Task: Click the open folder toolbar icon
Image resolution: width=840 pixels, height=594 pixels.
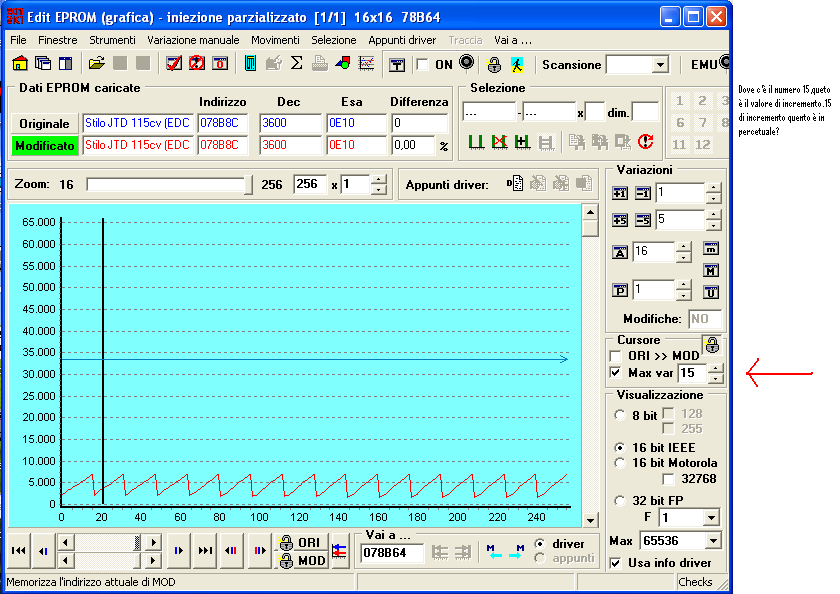Action: point(96,64)
